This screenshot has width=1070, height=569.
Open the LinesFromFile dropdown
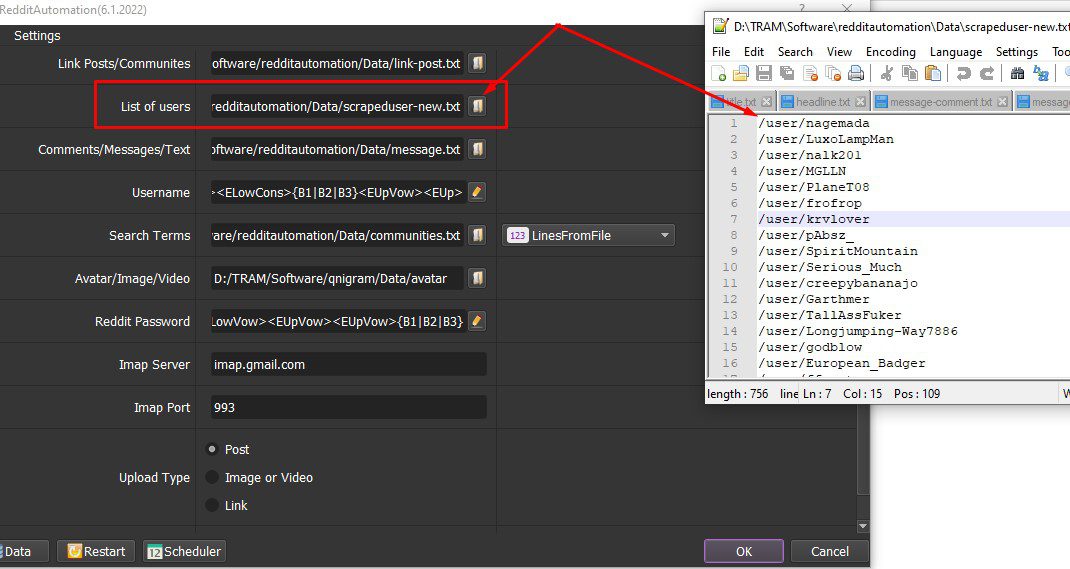point(588,235)
